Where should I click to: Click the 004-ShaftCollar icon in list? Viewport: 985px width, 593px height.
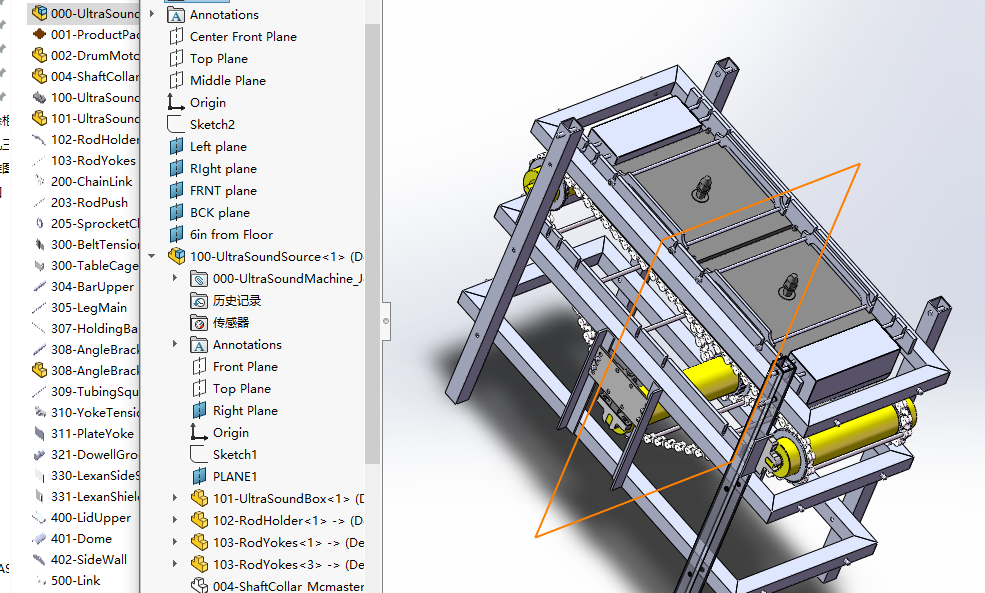39,76
